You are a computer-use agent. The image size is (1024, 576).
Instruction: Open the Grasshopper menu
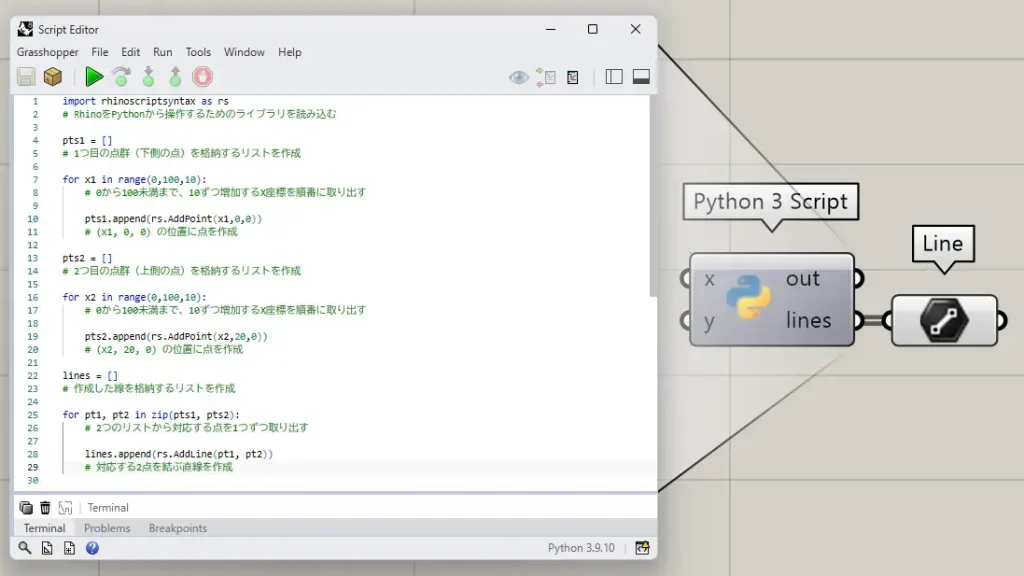coord(46,52)
